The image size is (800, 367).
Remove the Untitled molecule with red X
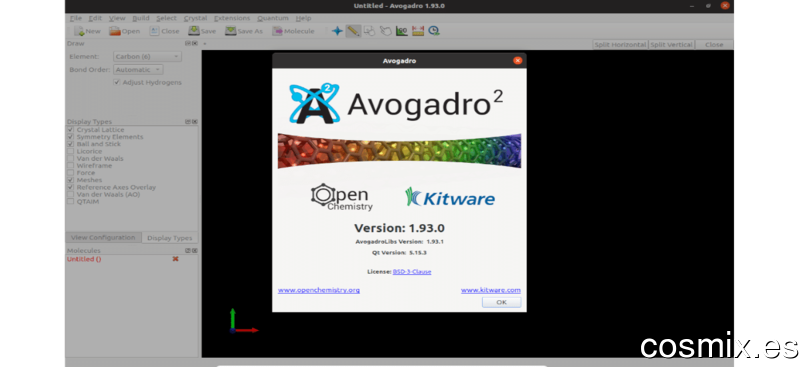pos(176,259)
